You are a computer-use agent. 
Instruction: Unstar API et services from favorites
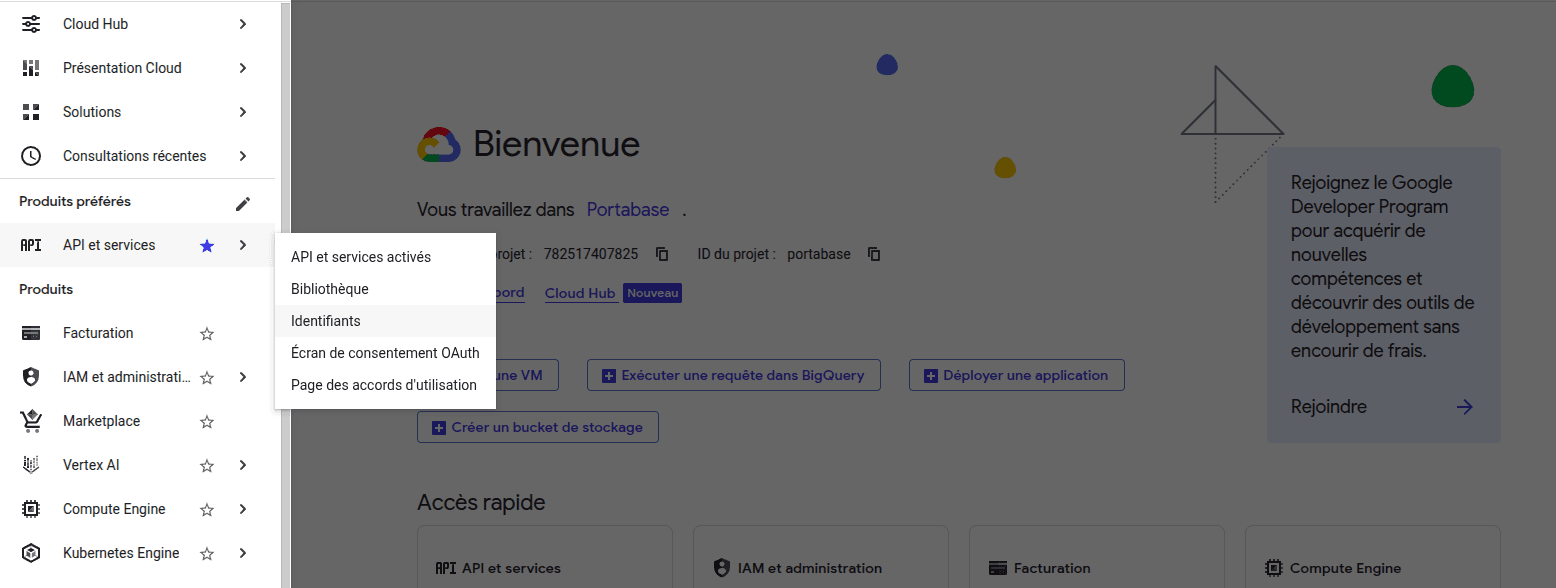point(206,244)
